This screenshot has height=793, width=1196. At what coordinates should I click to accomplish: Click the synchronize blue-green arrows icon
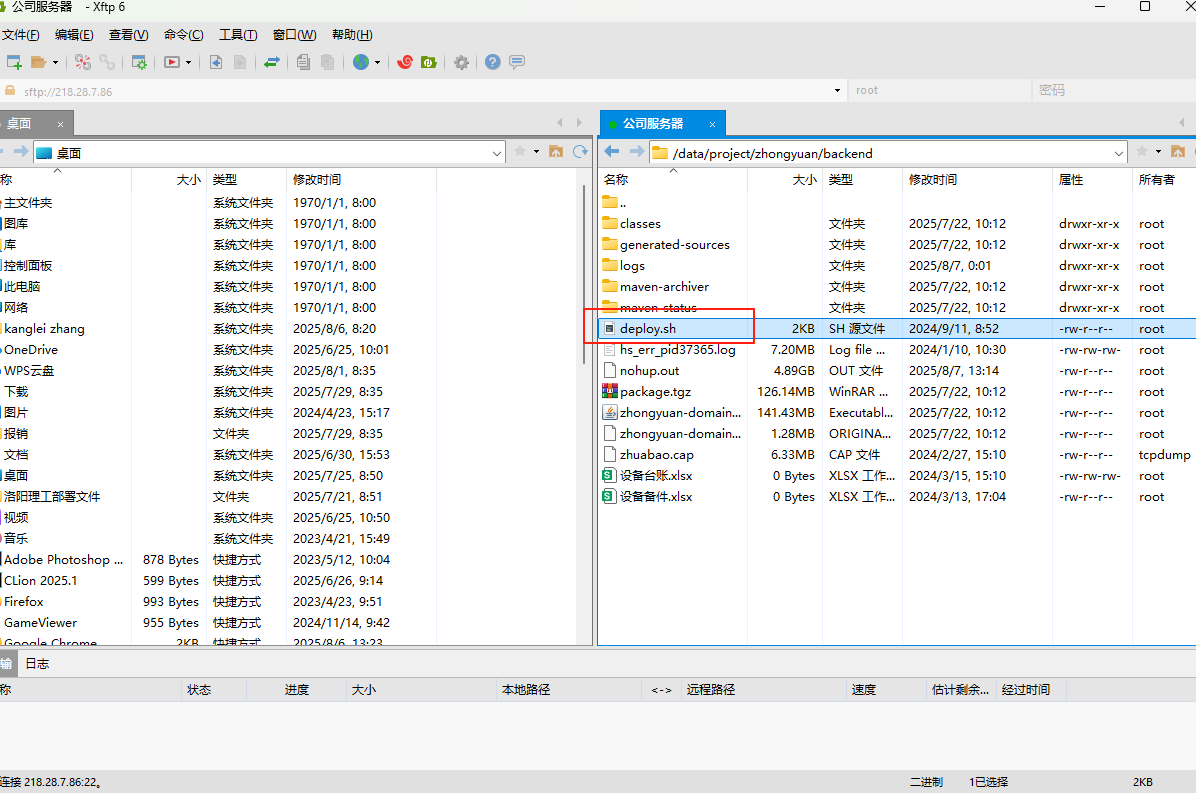(272, 63)
